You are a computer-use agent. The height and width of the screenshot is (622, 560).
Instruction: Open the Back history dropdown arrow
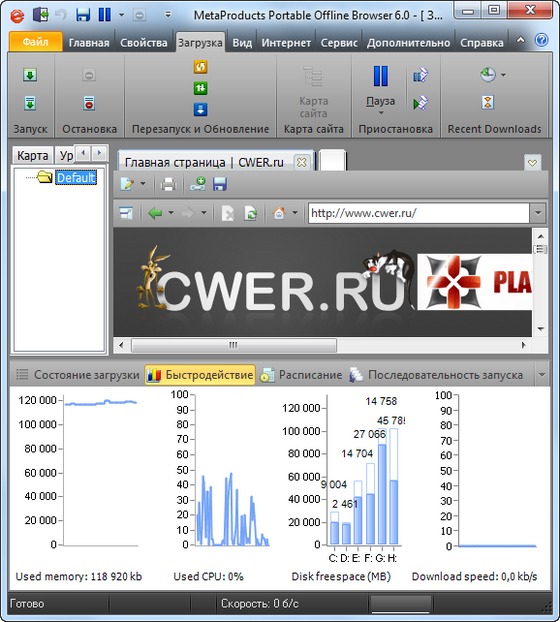tap(171, 213)
